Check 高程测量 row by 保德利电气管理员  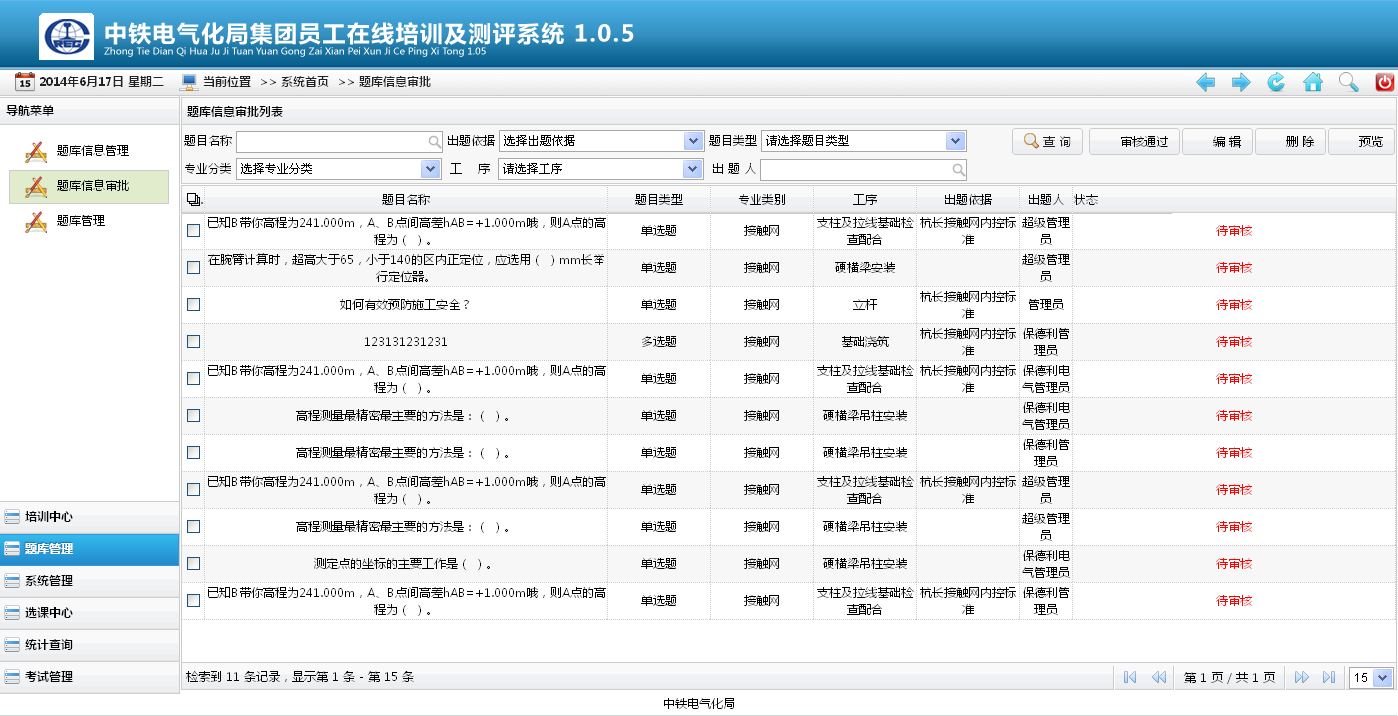coord(193,416)
